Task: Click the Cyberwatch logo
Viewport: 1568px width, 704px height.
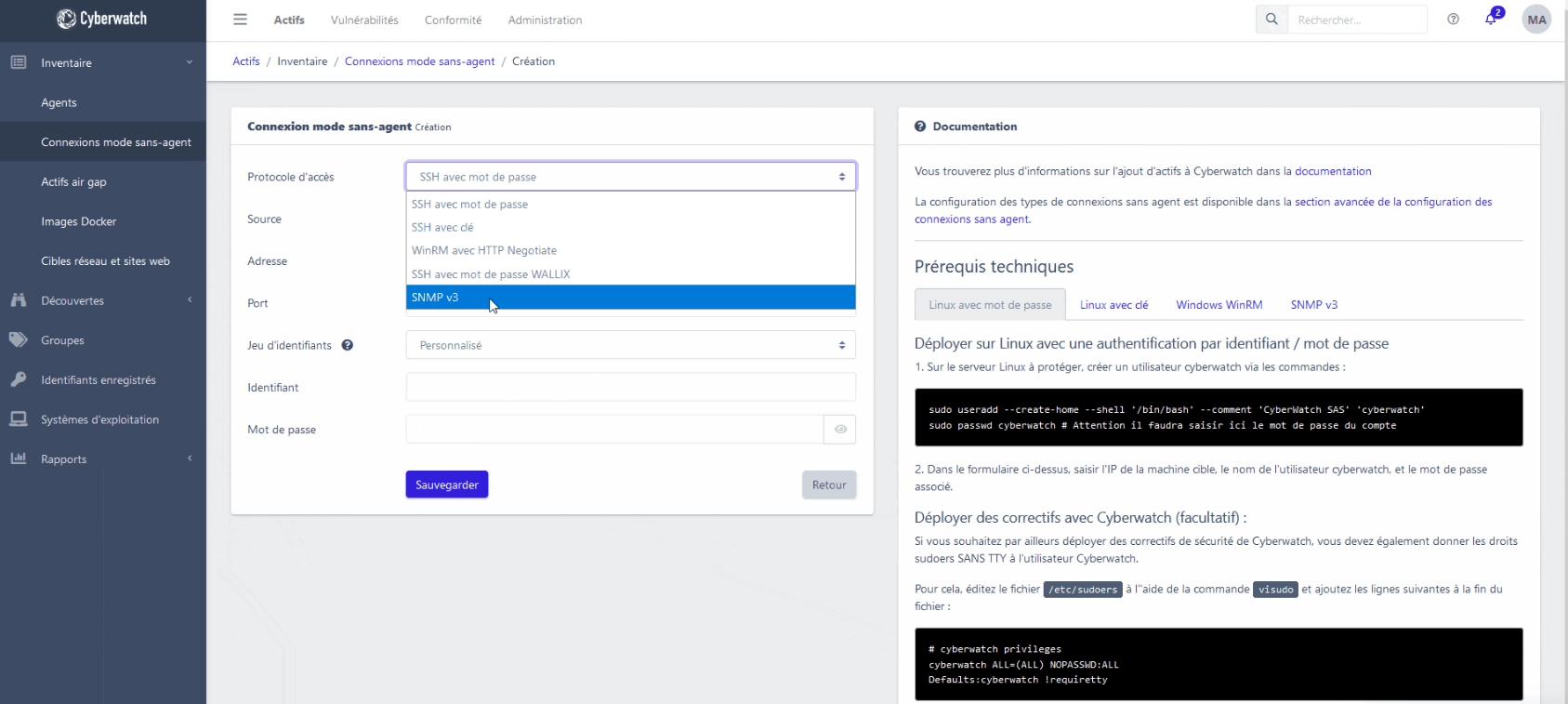Action: click(102, 19)
